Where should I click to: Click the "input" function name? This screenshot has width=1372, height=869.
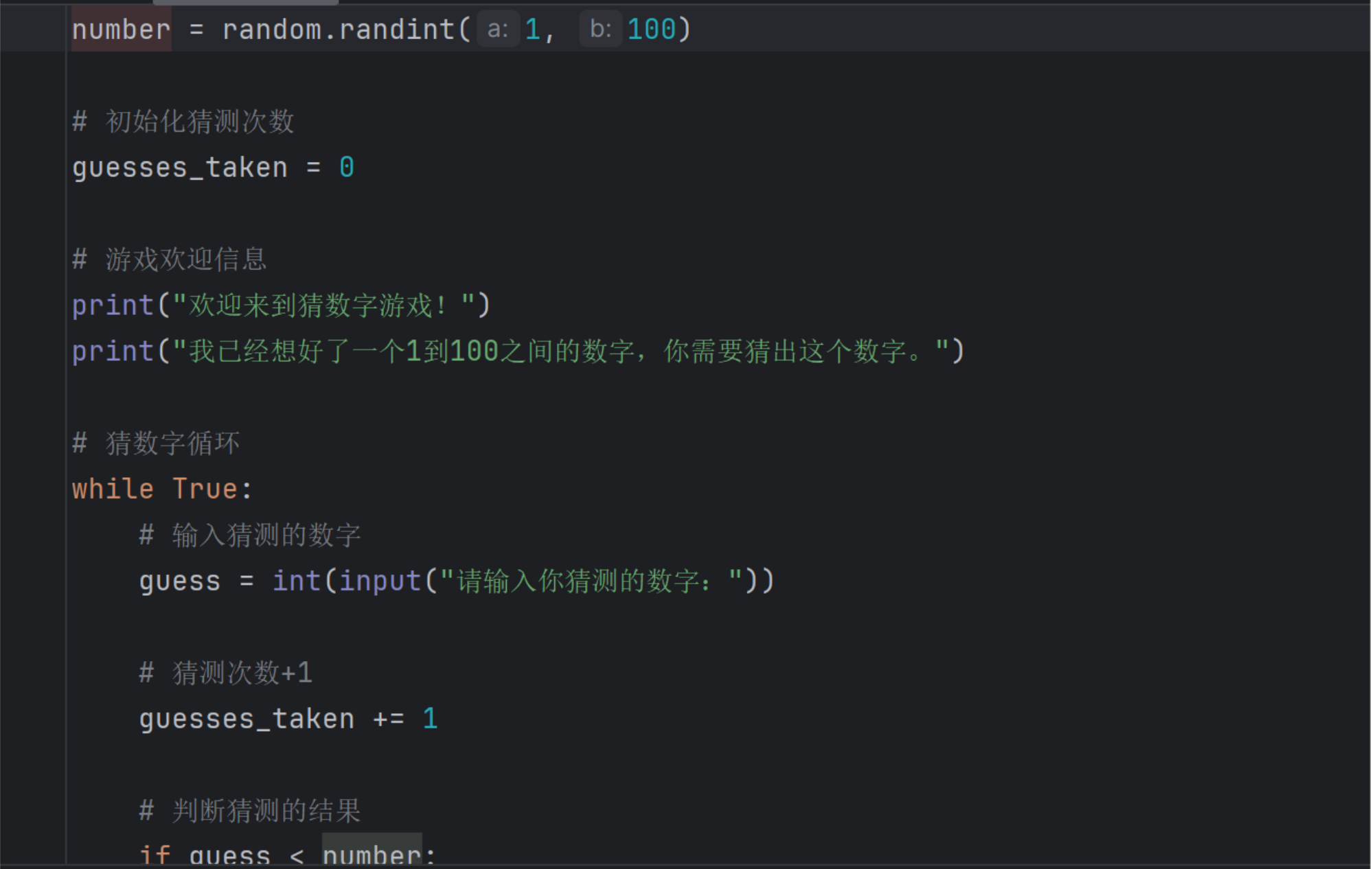(x=380, y=581)
